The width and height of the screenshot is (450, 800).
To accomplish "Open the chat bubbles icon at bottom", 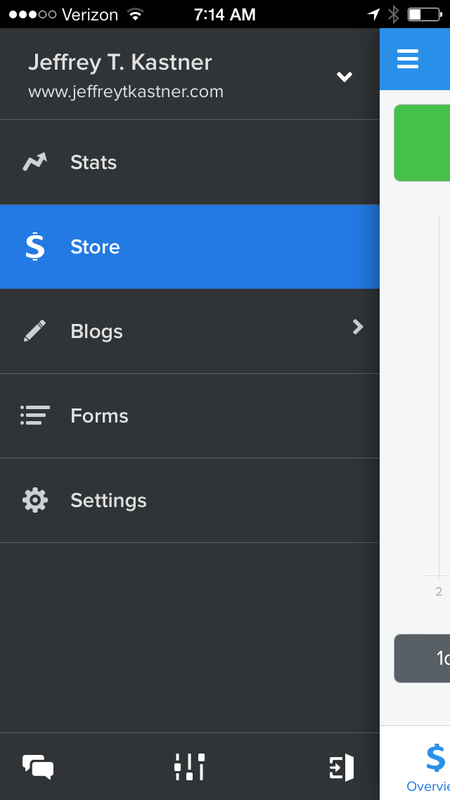I will tap(38, 767).
